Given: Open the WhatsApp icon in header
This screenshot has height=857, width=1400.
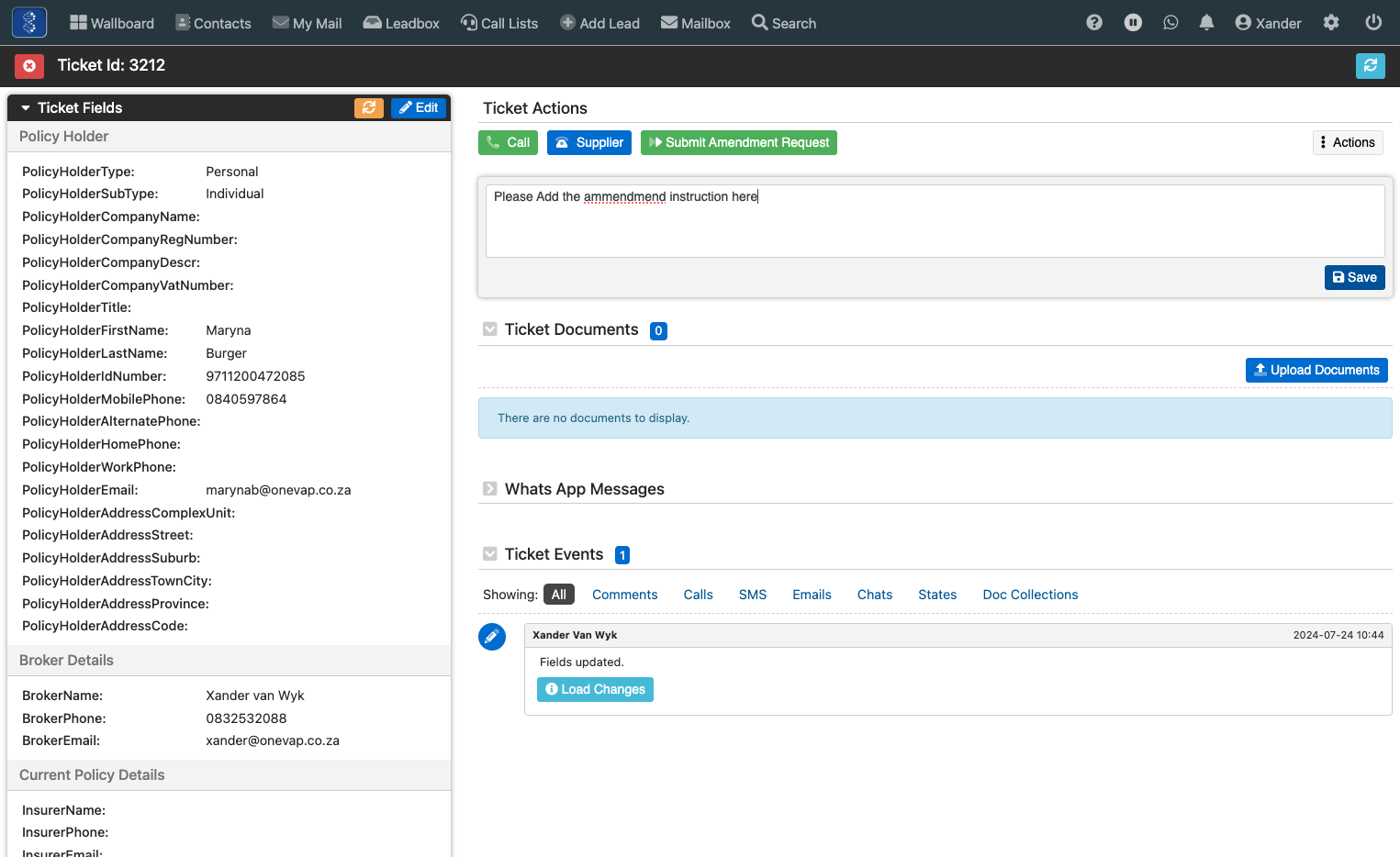Looking at the screenshot, I should point(1170,23).
